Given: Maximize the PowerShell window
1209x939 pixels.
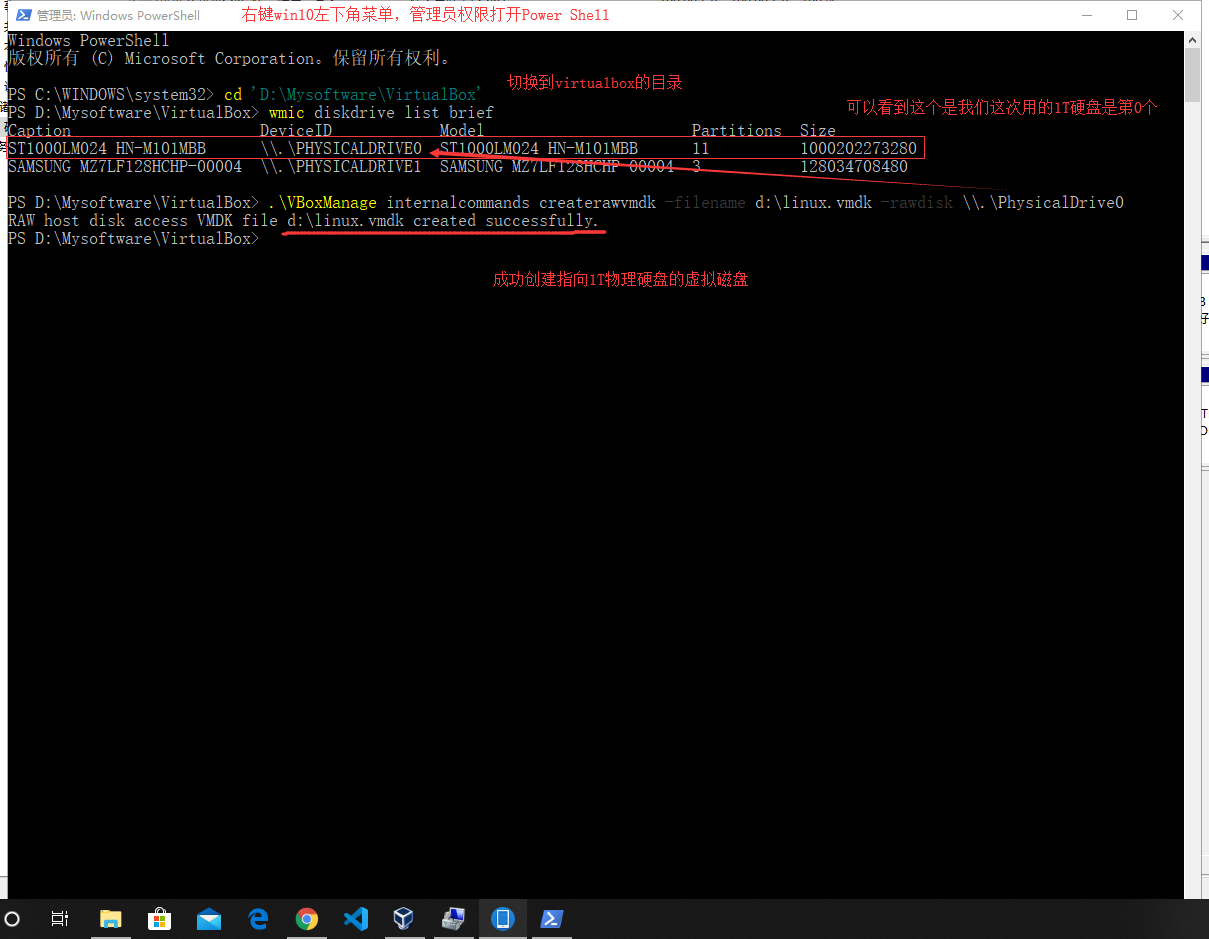Looking at the screenshot, I should pos(1132,15).
